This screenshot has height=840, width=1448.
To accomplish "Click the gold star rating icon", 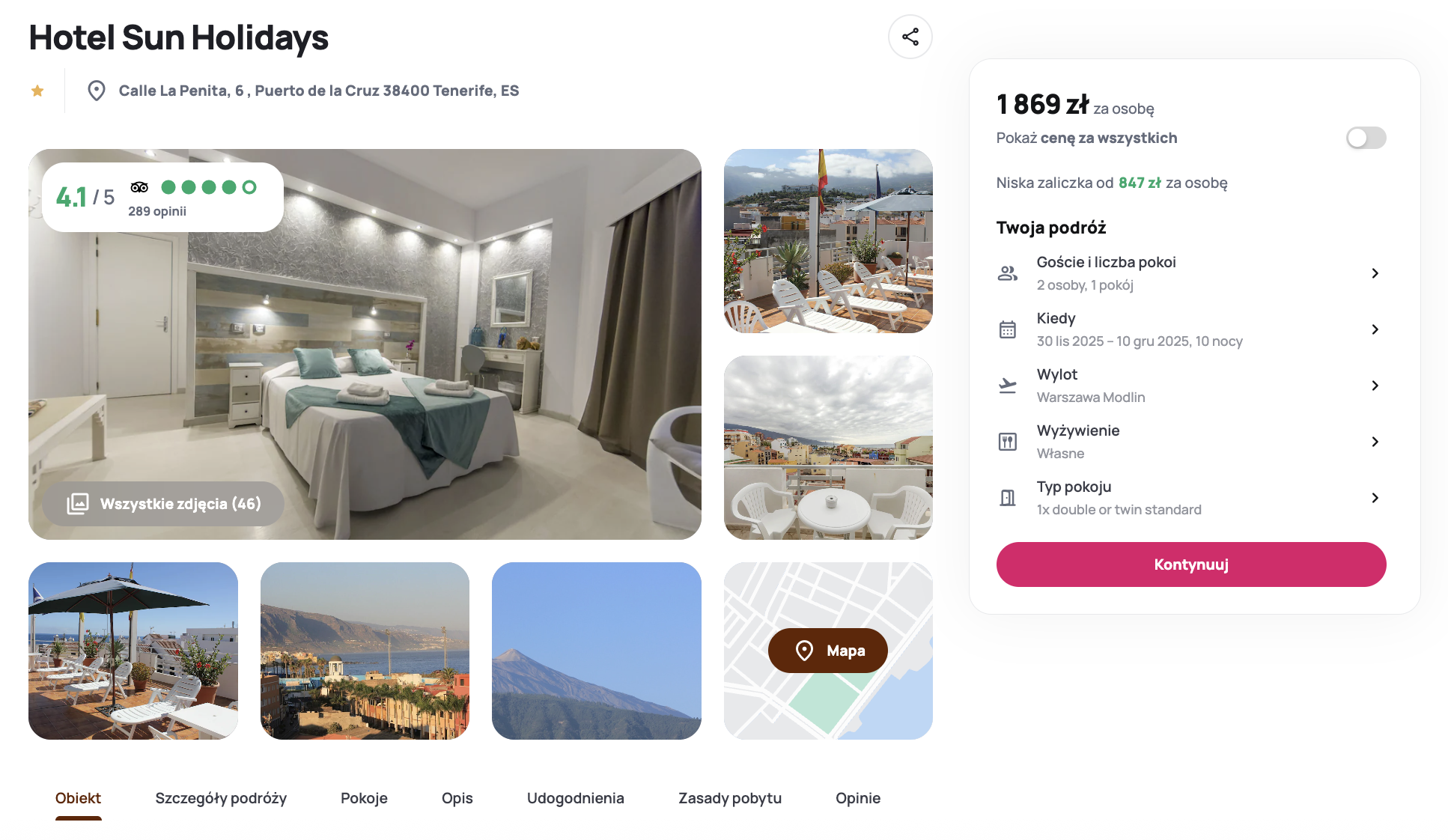I will coord(37,91).
